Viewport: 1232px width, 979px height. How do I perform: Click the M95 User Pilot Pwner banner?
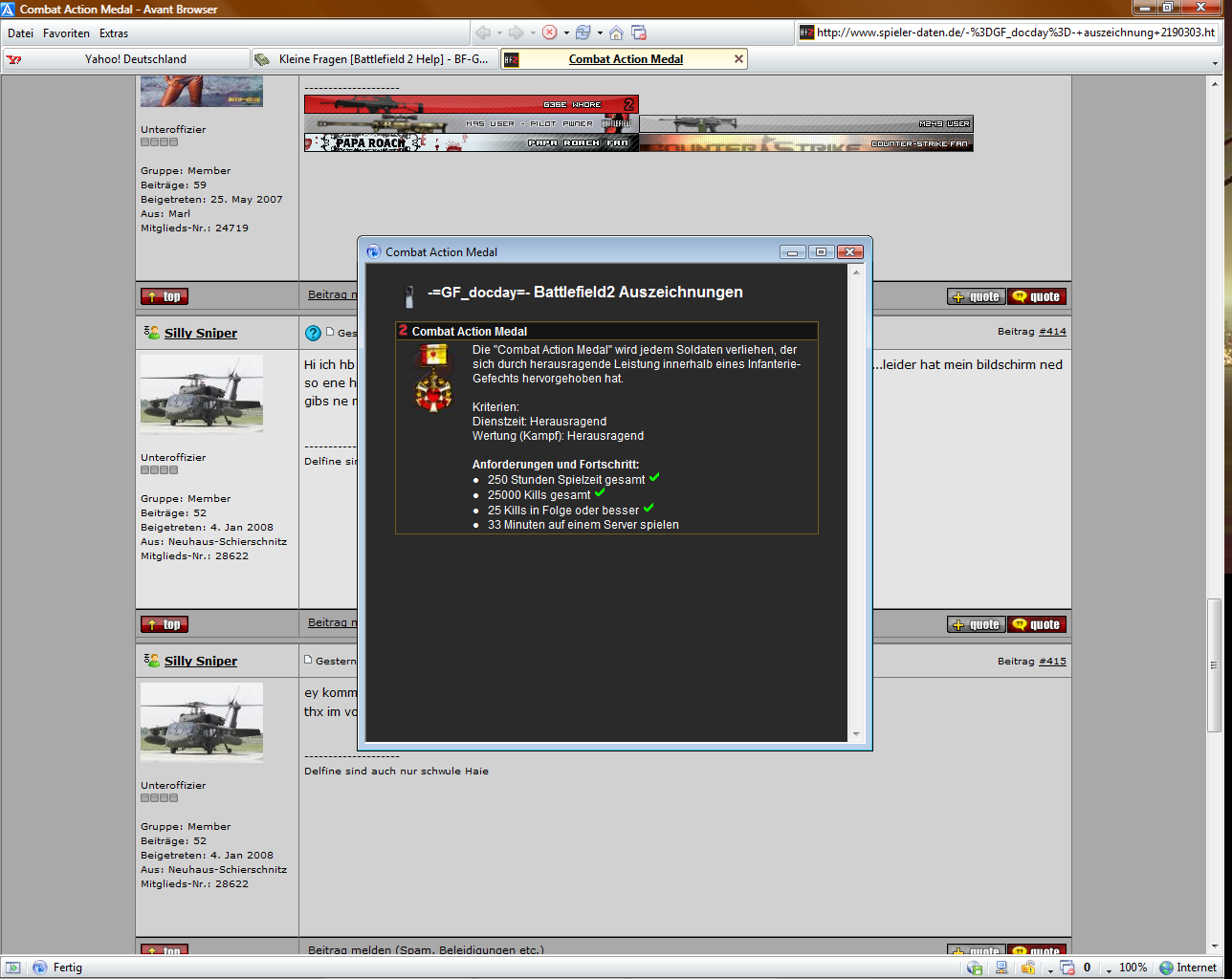pos(471,123)
